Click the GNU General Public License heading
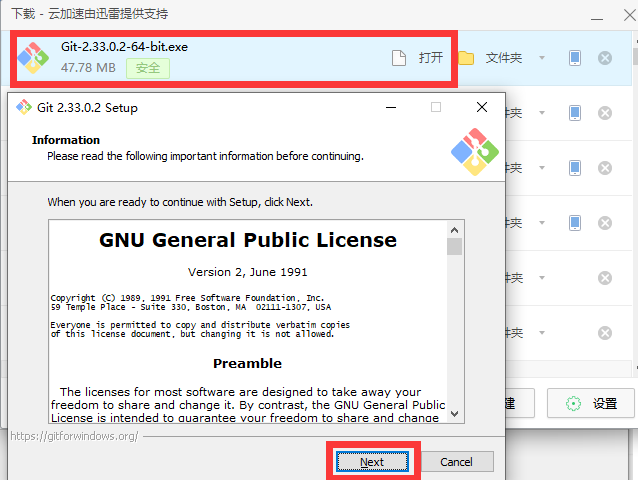Screen dimensions: 638x480 [x=248, y=240]
